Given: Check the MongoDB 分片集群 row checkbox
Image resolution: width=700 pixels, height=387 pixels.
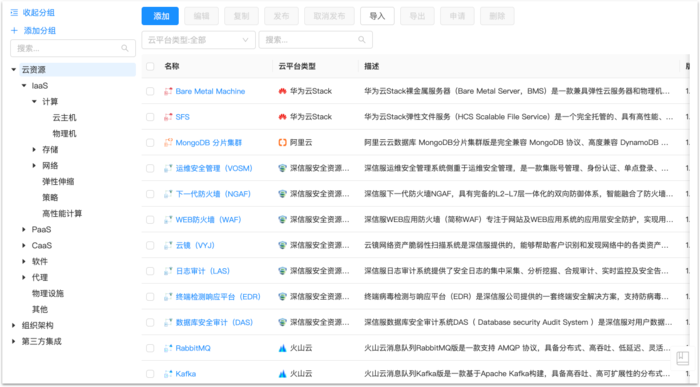Looking at the screenshot, I should [x=150, y=142].
